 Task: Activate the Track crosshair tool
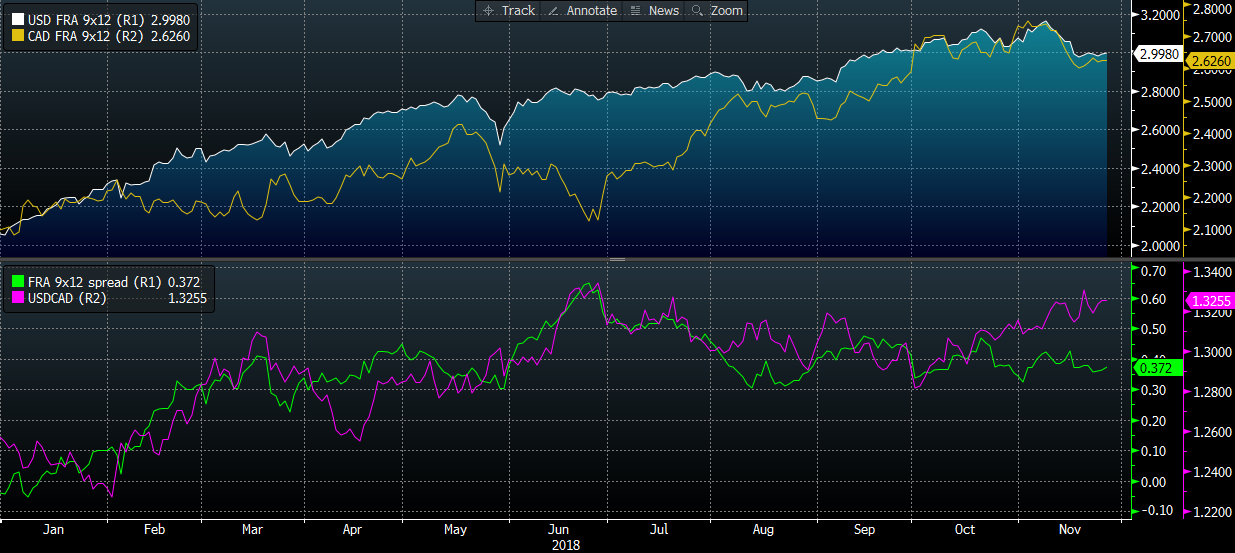[509, 10]
